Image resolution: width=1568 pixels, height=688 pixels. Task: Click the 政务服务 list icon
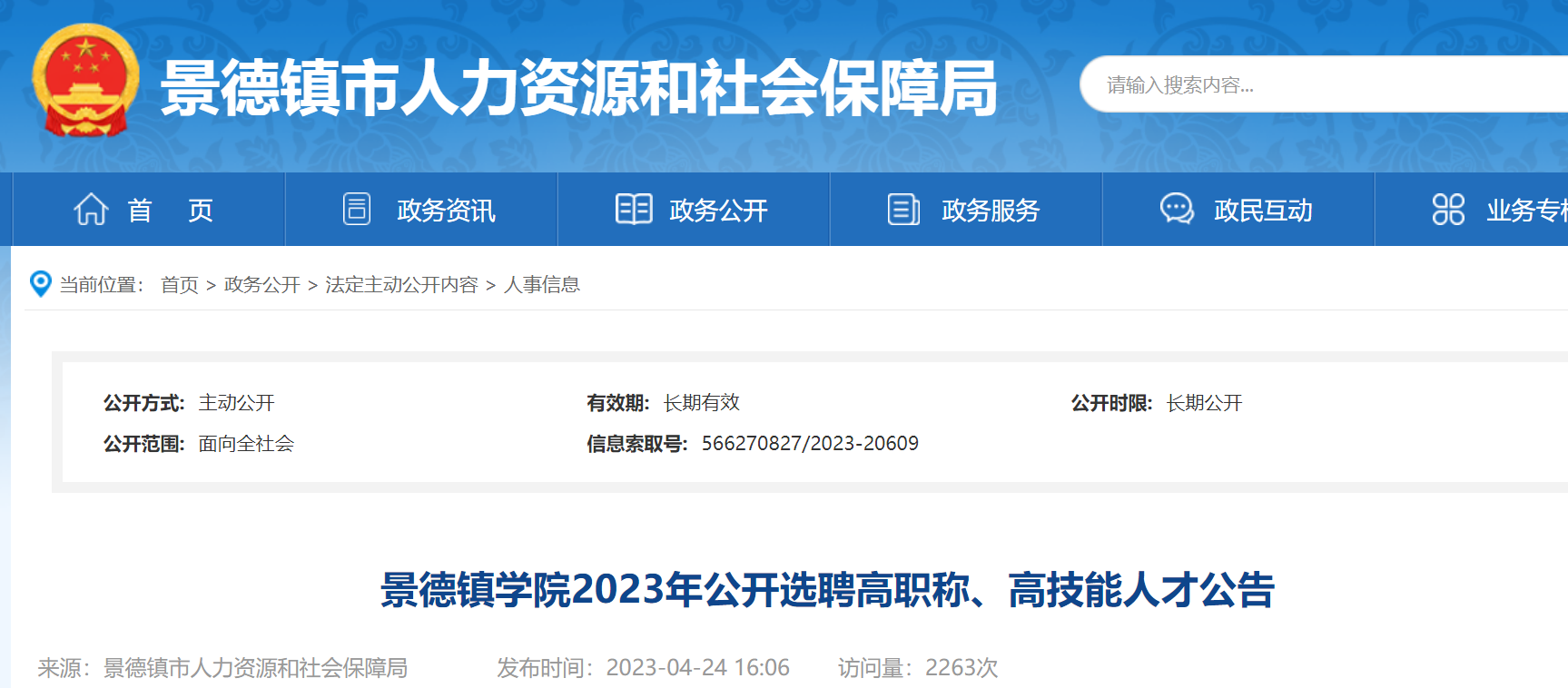pyautogui.click(x=903, y=210)
